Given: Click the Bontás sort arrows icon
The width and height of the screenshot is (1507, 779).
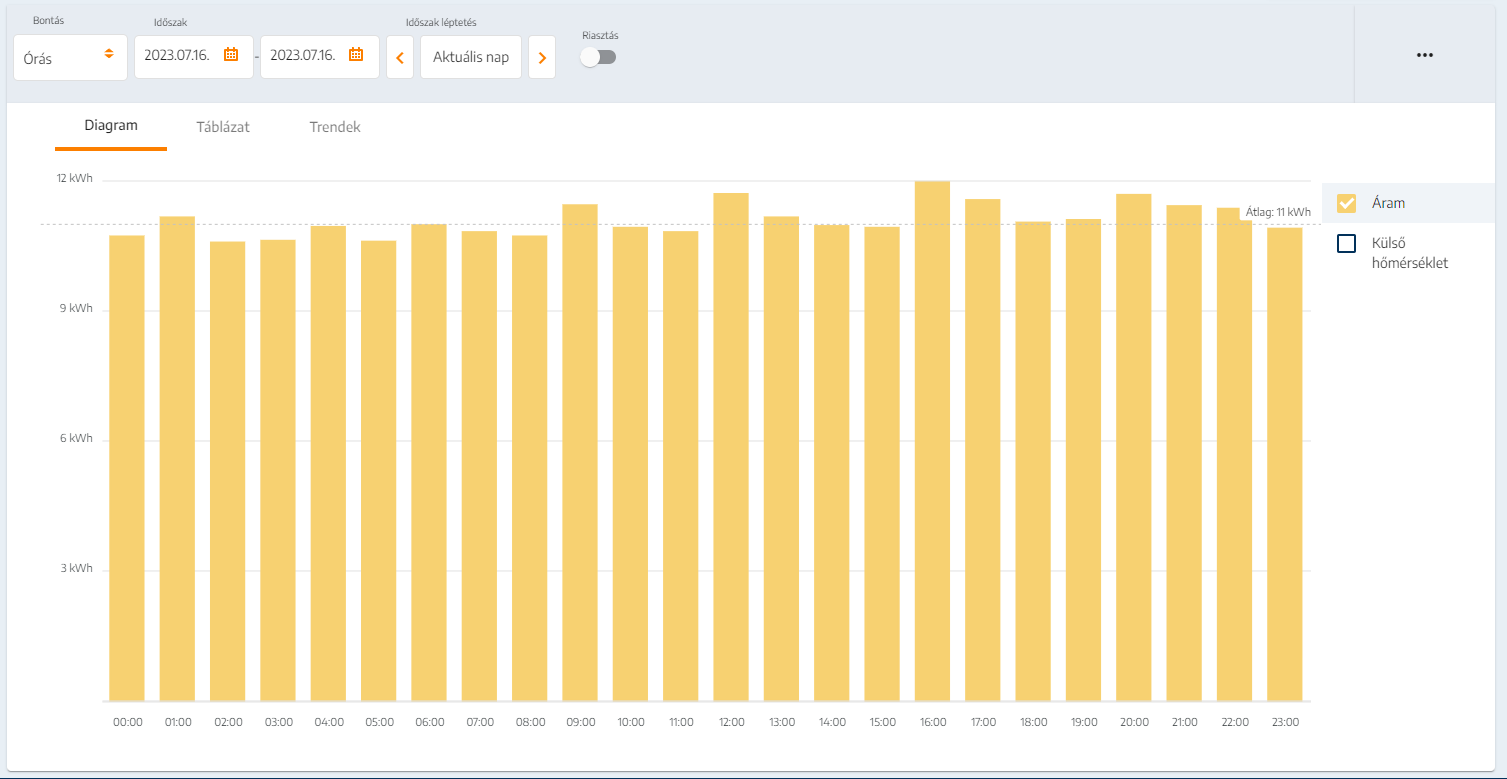Looking at the screenshot, I should (x=109, y=54).
